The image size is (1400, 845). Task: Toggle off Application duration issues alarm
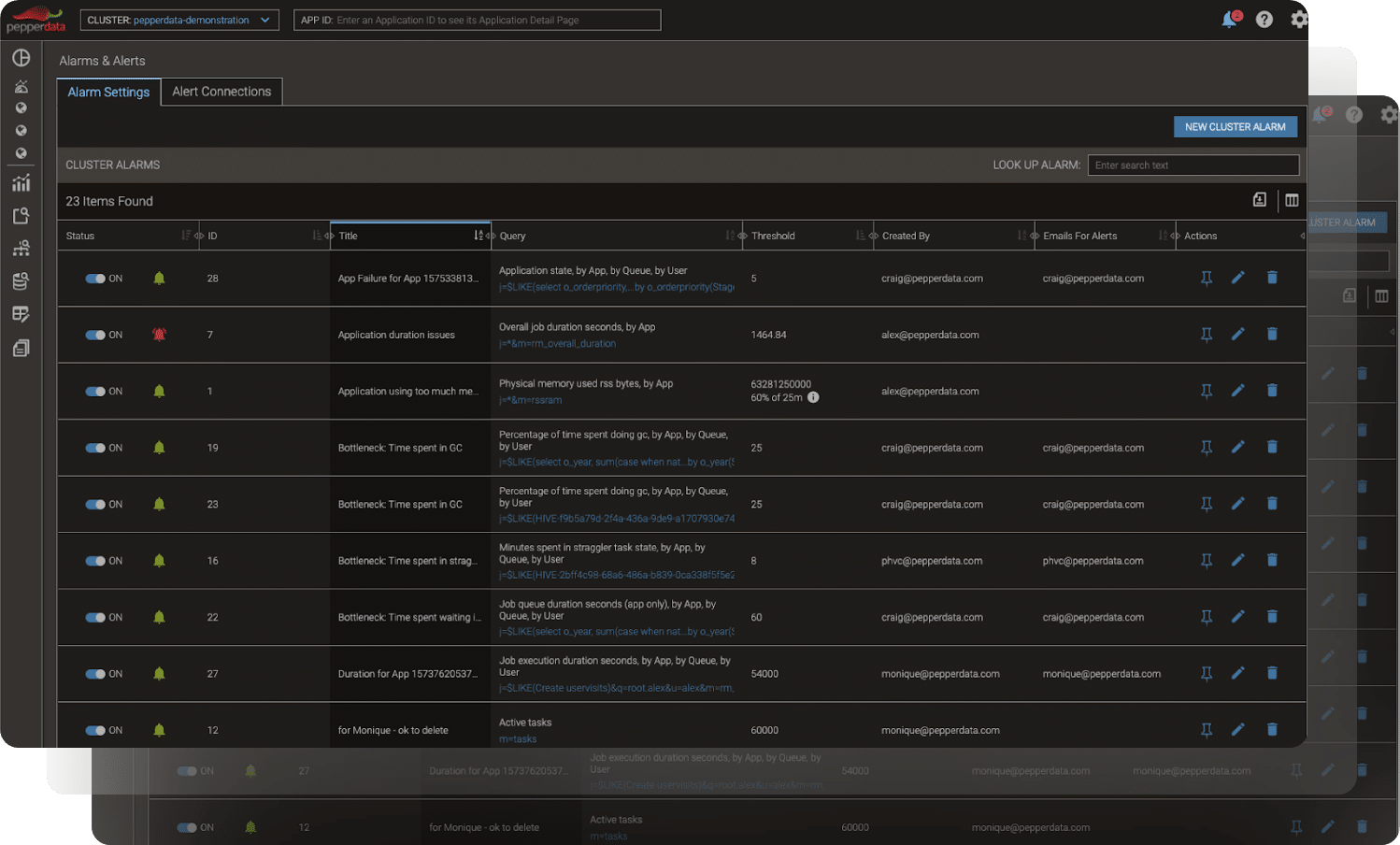point(95,335)
